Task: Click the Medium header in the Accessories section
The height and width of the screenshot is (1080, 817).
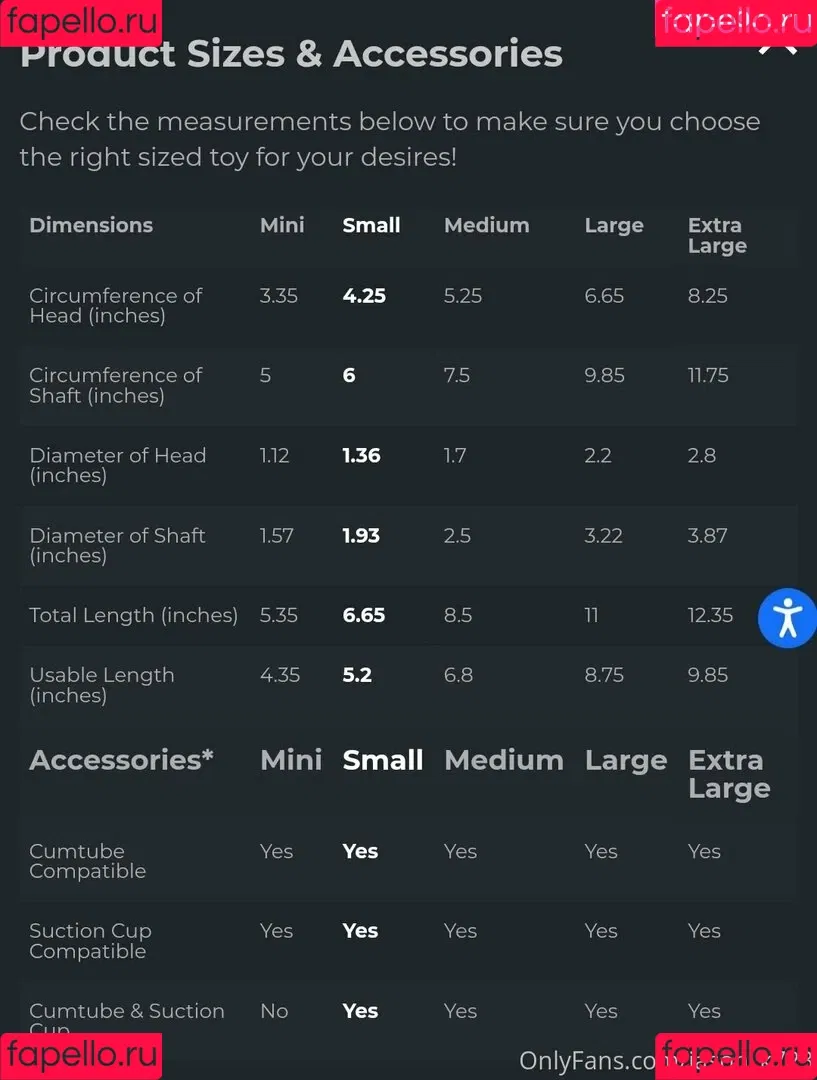Action: [x=504, y=760]
